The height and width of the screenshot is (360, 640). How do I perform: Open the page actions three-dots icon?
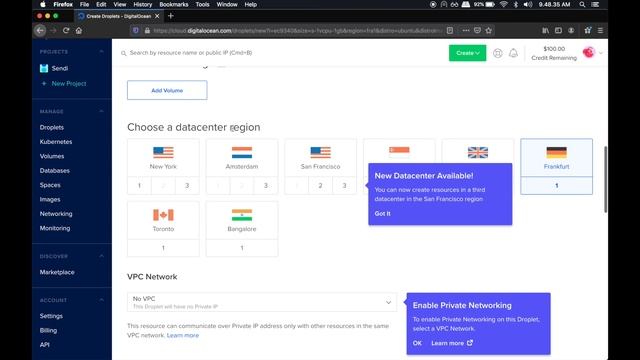pos(466,31)
